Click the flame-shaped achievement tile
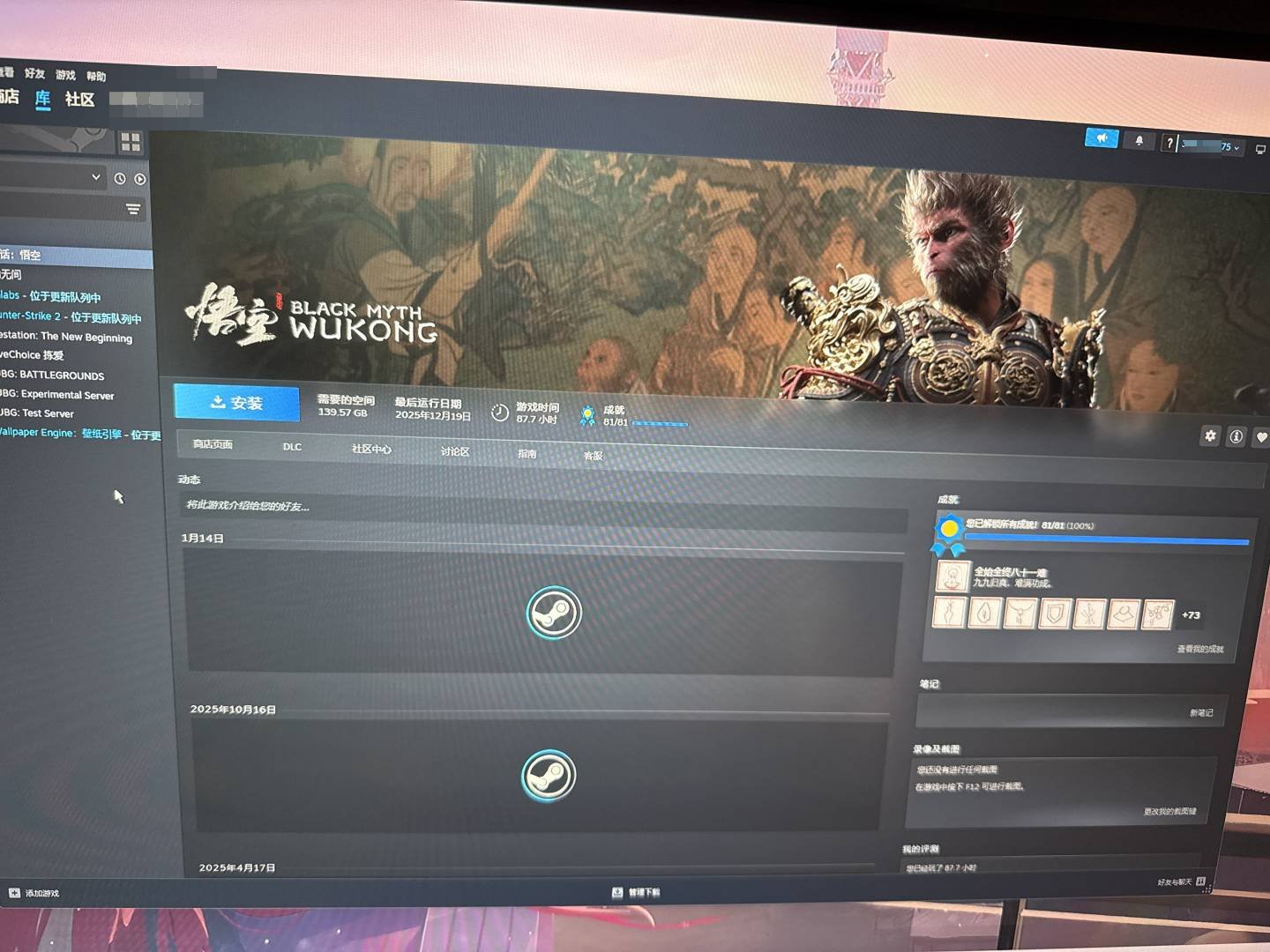Image resolution: width=1270 pixels, height=952 pixels. 984,613
